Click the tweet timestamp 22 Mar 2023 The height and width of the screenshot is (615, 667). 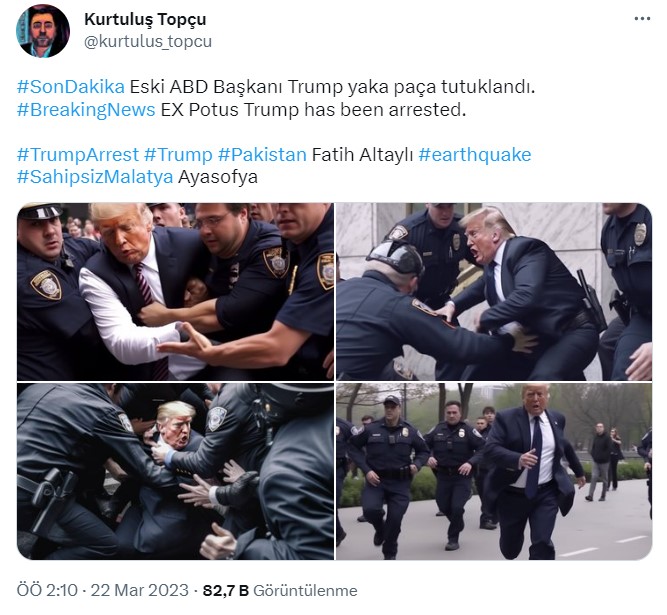[103, 590]
